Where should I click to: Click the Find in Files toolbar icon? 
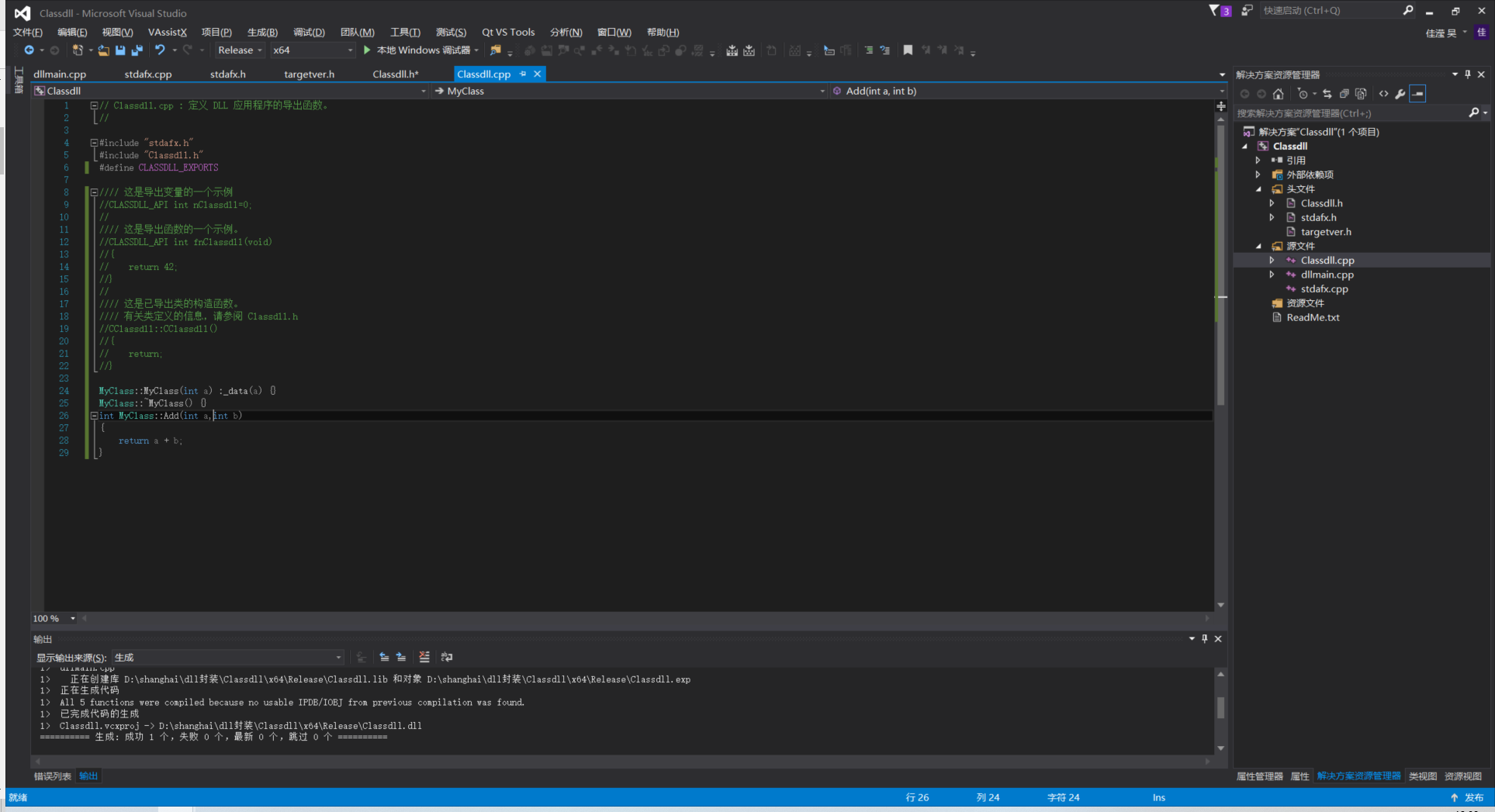496,50
